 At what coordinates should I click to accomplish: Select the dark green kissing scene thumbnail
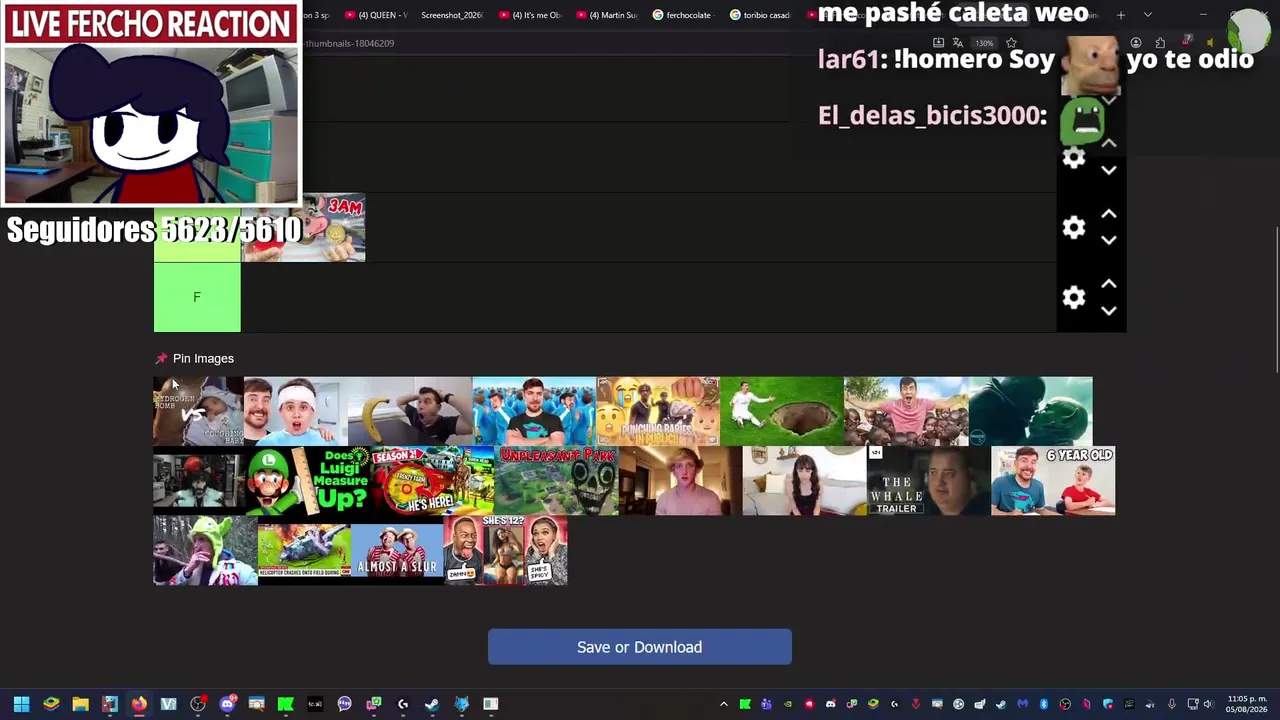[x=1030, y=411]
